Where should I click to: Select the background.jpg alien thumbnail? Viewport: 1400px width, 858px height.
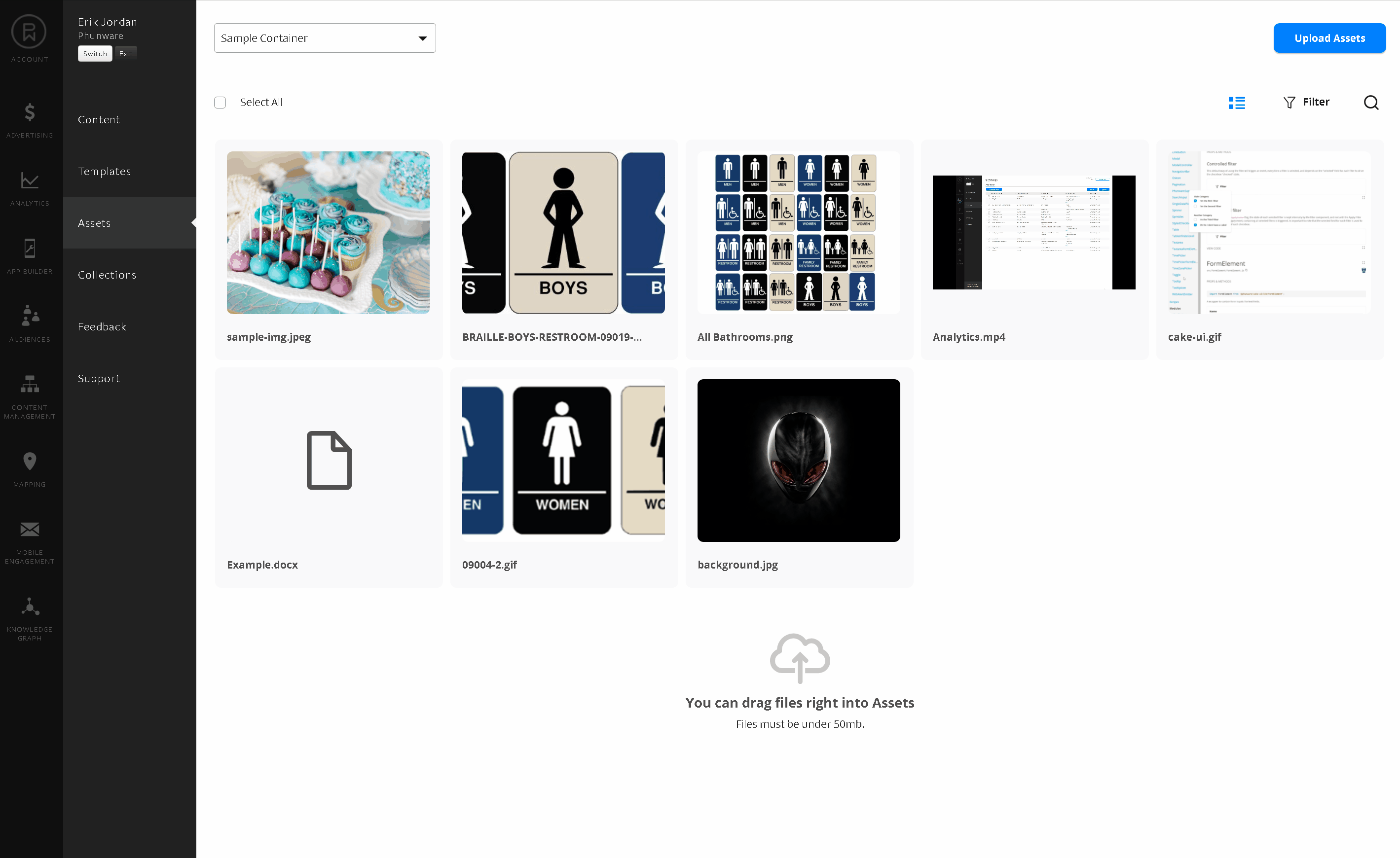click(798, 461)
